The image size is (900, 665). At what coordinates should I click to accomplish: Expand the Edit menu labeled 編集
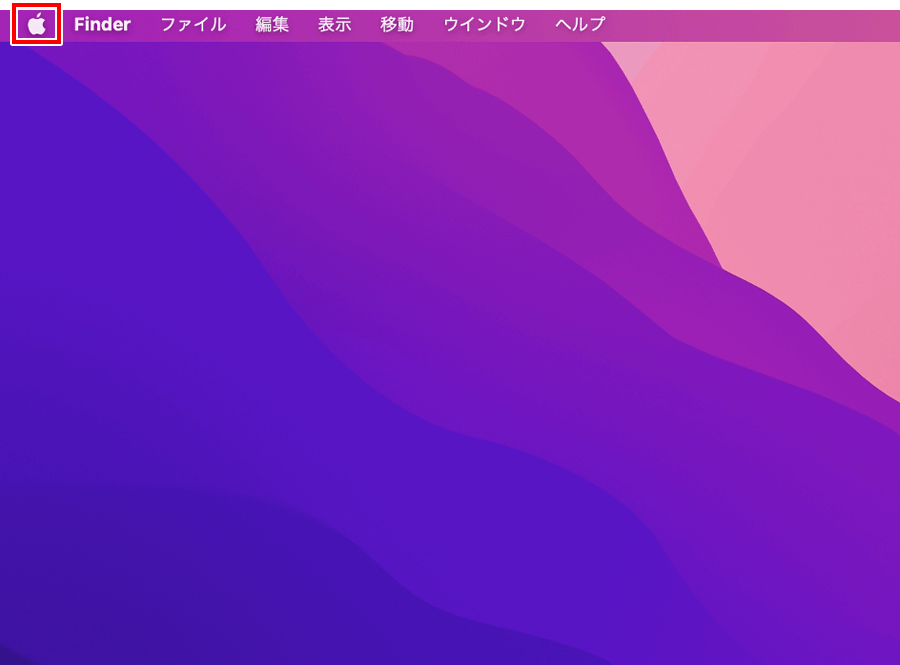point(272,25)
